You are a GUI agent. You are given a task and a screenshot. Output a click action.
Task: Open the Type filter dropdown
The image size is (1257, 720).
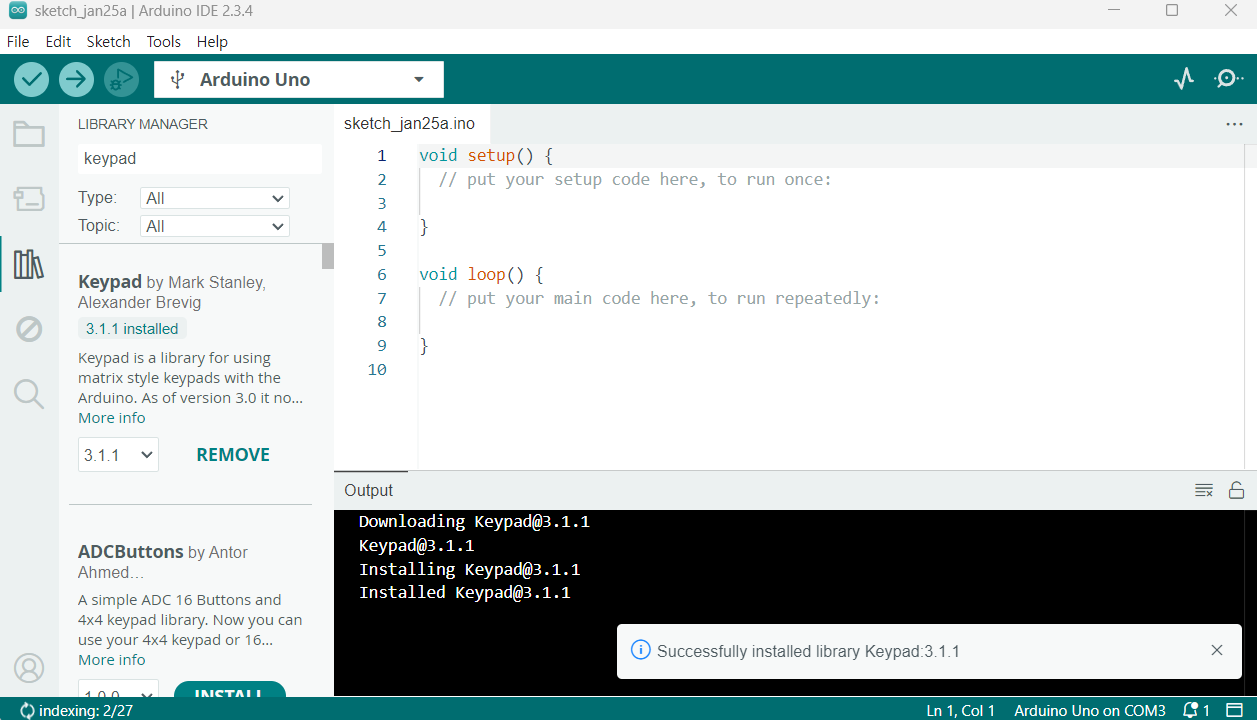[x=215, y=198]
